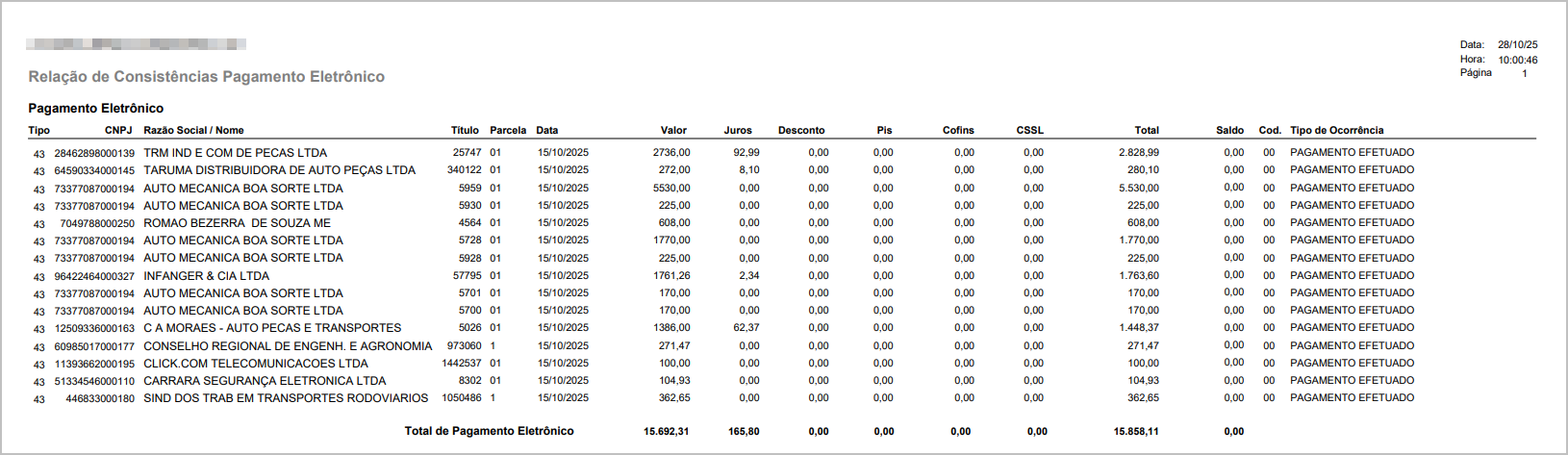Click C A MORAES - AUTO PECAS E TRANSPORTES

(x=272, y=328)
